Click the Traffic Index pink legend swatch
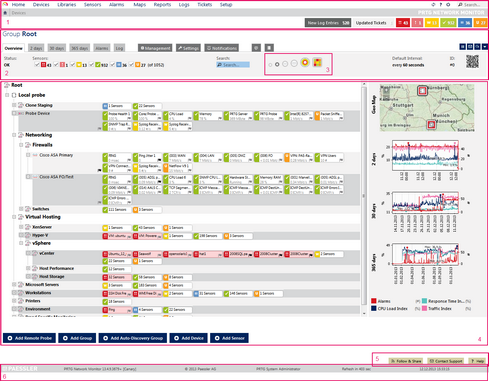489x382 pixels. pyautogui.click(x=424, y=309)
